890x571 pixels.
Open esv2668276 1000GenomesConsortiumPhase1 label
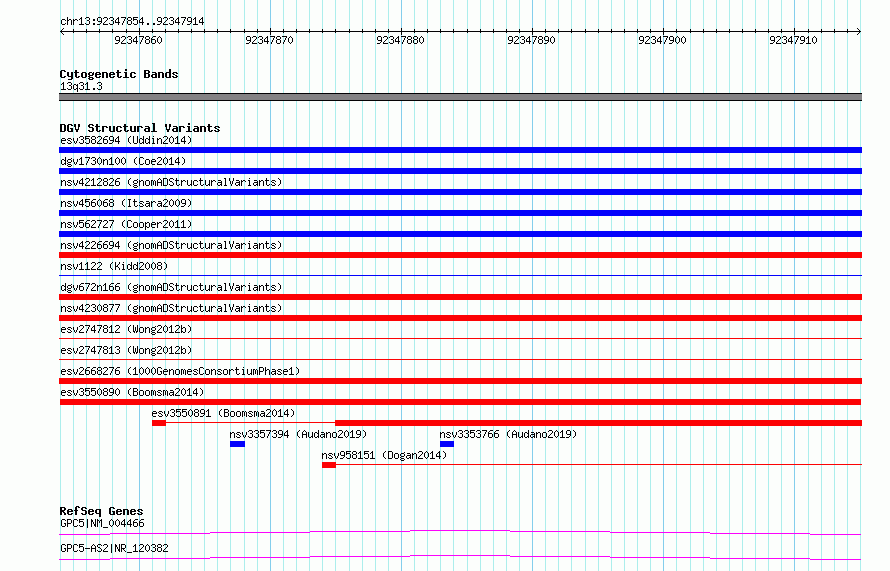pyautogui.click(x=180, y=371)
